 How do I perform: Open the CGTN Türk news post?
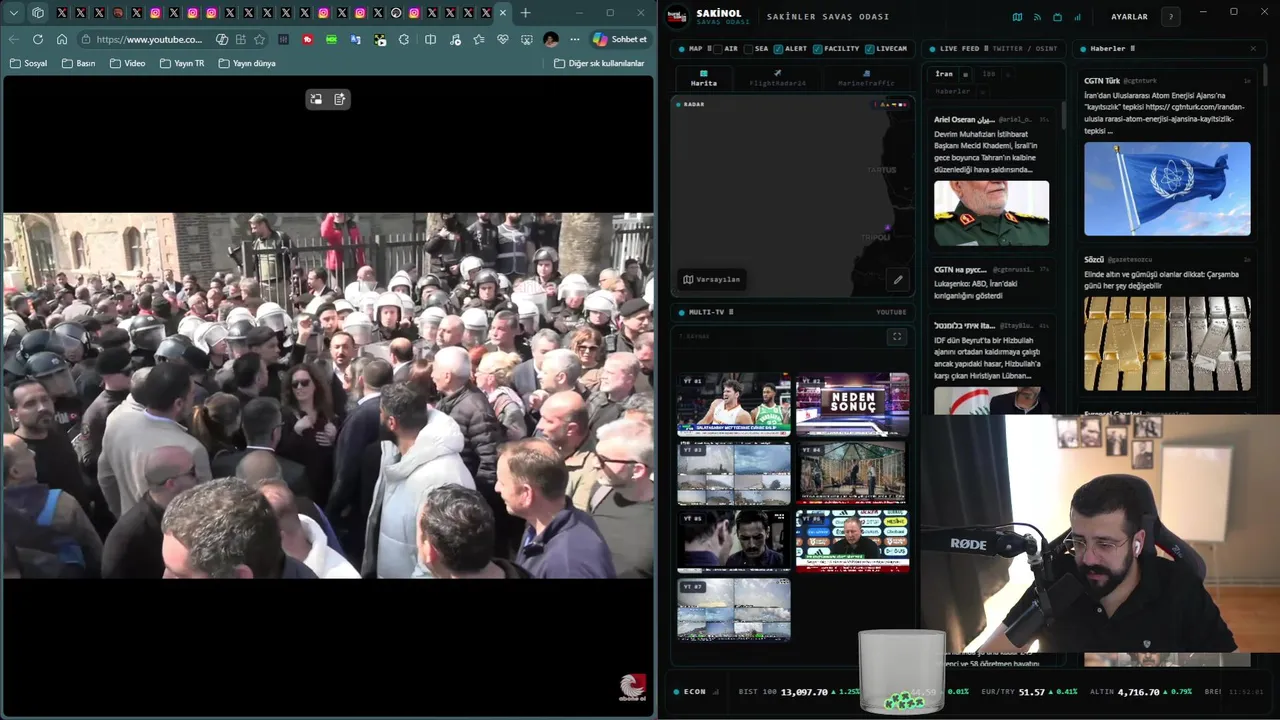[1167, 156]
